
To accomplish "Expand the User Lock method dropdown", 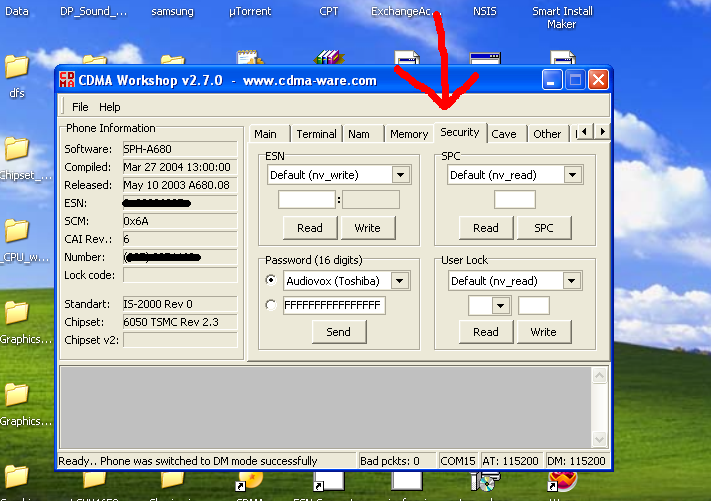I will click(572, 281).
